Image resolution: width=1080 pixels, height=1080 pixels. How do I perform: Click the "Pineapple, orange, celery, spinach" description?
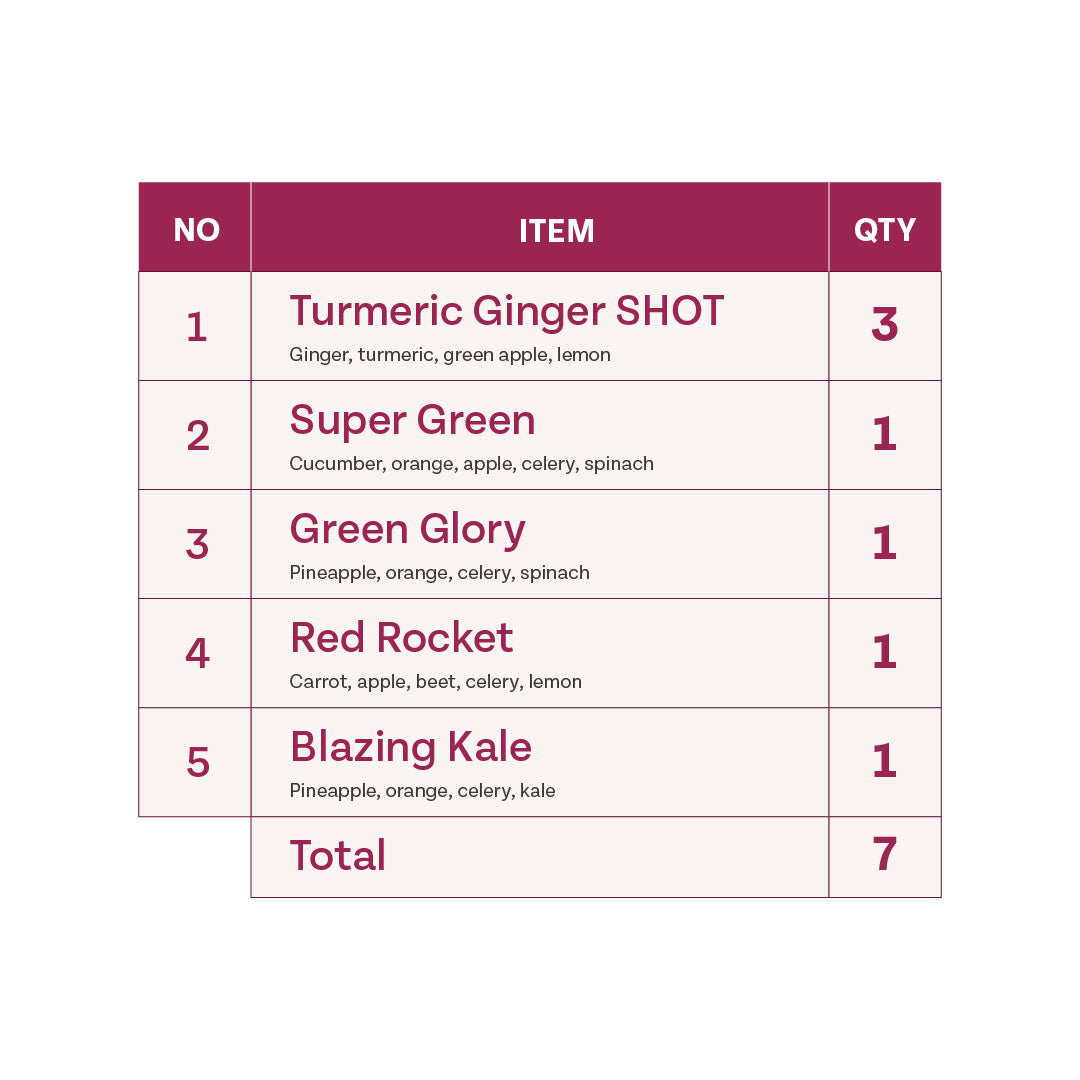click(439, 573)
